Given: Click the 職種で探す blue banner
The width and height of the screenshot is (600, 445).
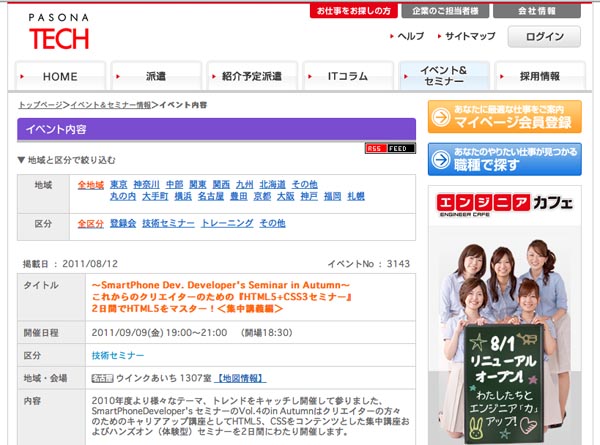Looking at the screenshot, I should click(x=504, y=159).
